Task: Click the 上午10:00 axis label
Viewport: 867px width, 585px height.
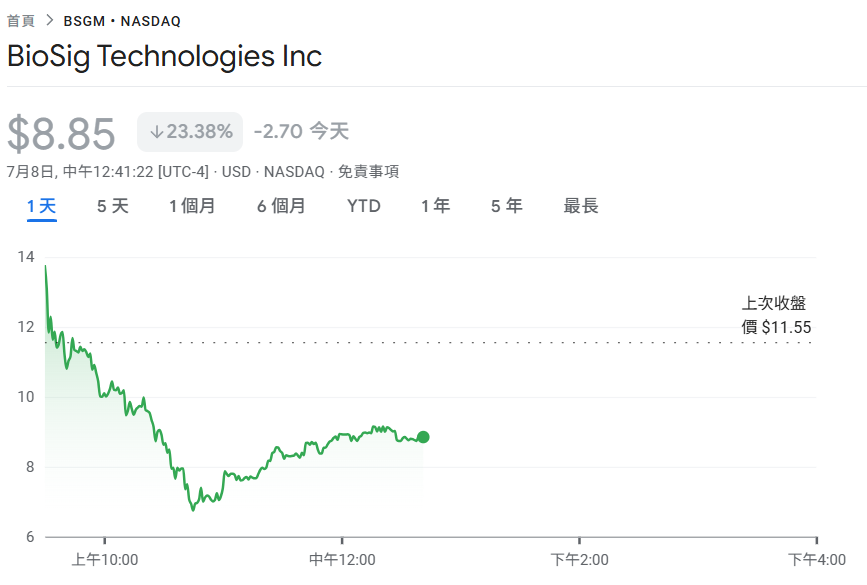Action: (x=104, y=560)
